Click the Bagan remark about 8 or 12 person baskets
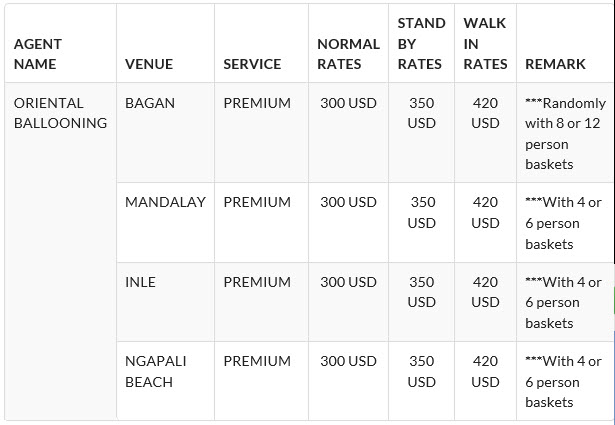This screenshot has width=615, height=425. (x=564, y=133)
